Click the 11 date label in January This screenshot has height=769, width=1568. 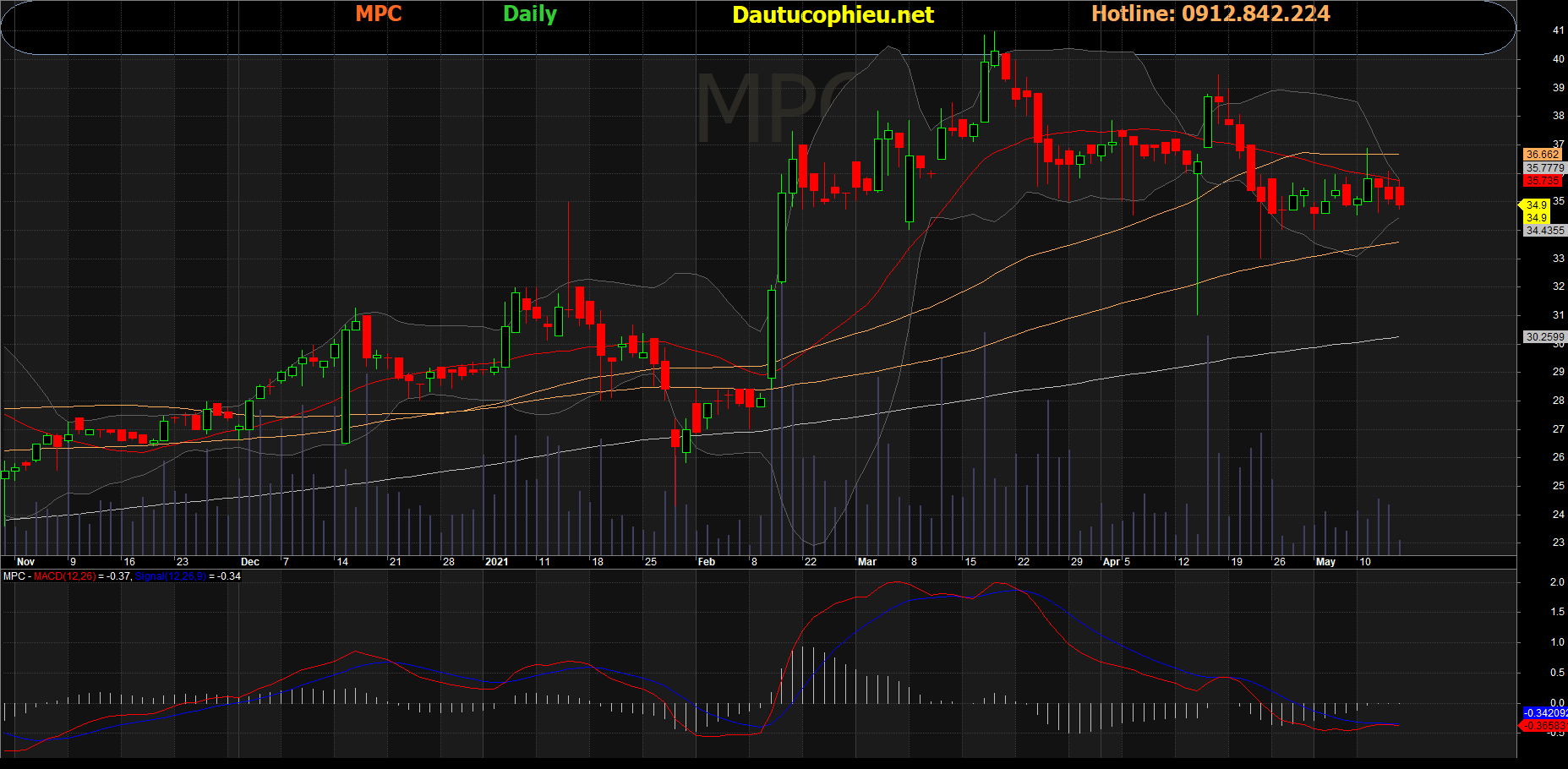[544, 562]
